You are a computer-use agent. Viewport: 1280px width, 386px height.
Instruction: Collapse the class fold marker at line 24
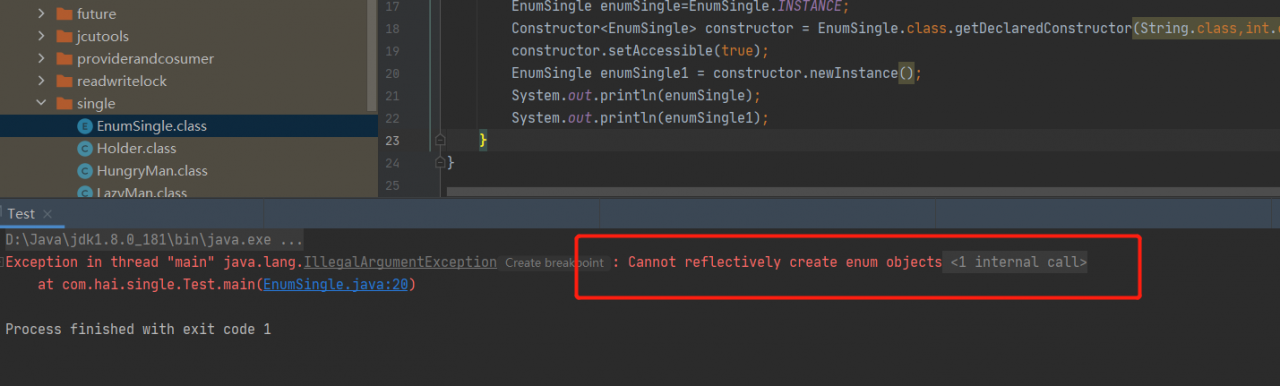(439, 162)
